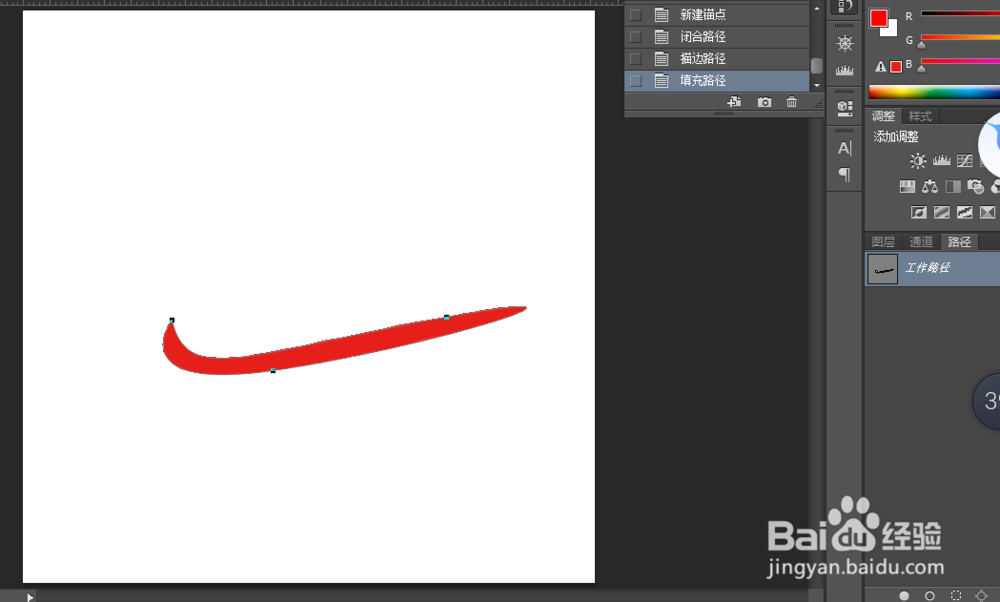The height and width of the screenshot is (602, 1000).
Task: Click the bottom anchor point on swoosh path
Action: [273, 371]
